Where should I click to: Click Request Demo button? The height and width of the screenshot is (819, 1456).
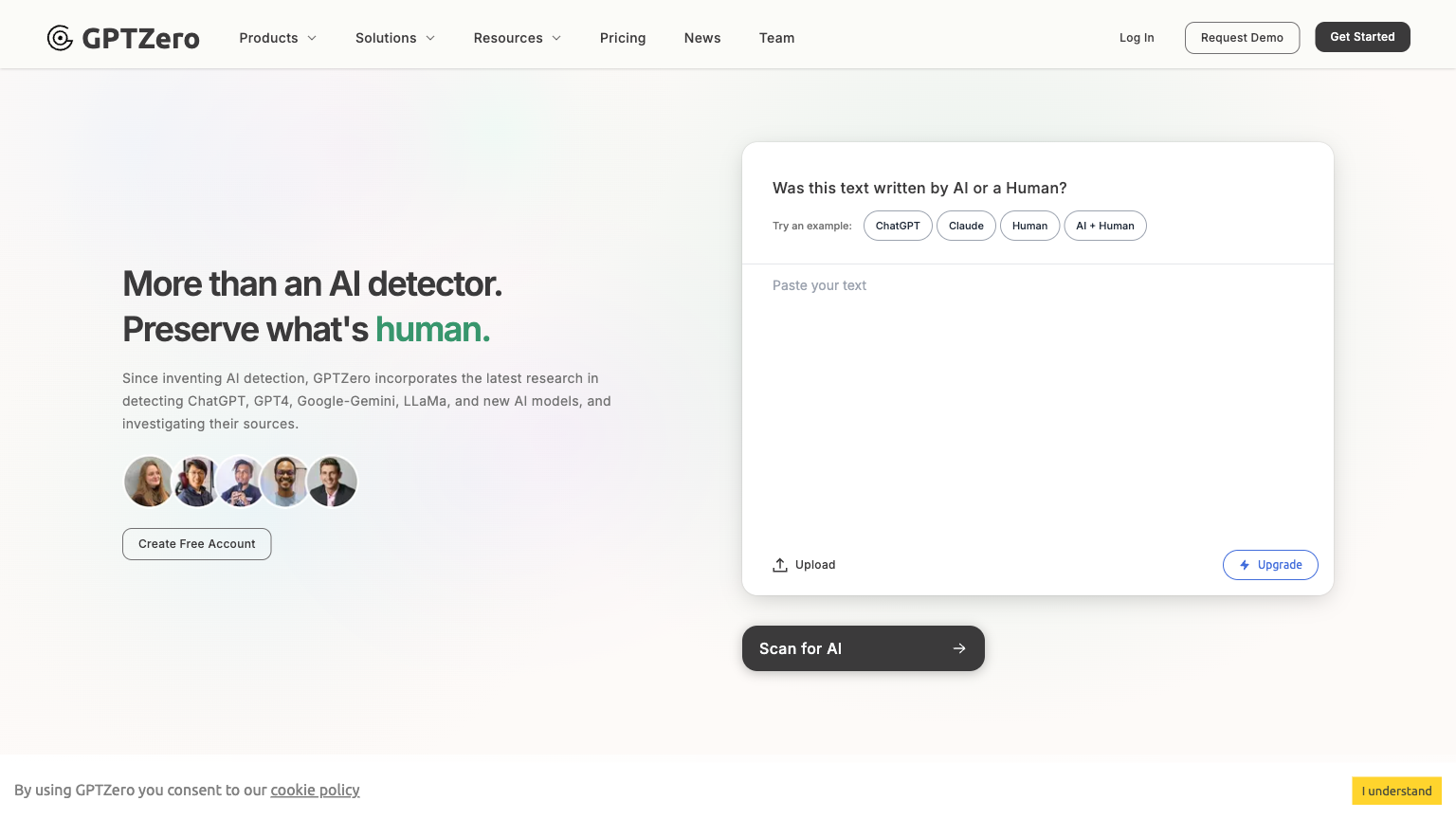(1242, 38)
